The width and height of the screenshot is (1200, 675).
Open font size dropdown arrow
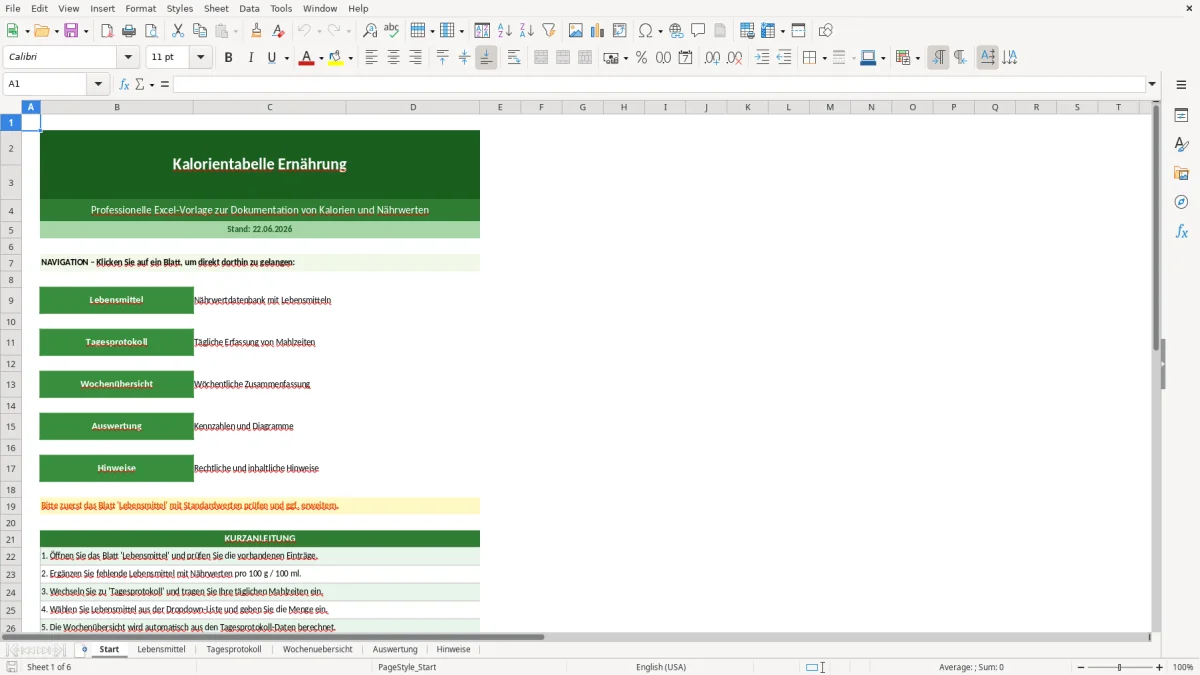201,58
